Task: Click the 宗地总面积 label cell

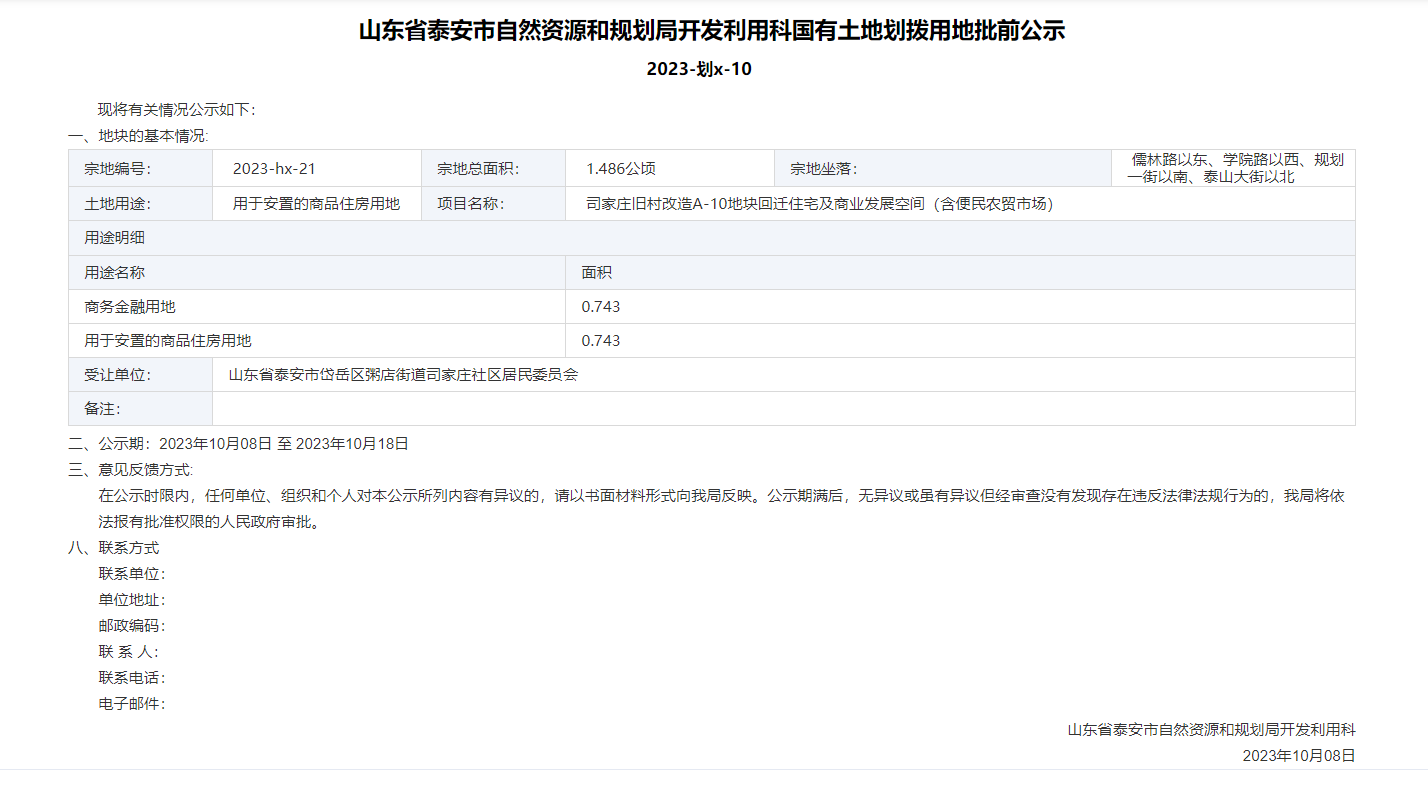Action: [493, 169]
